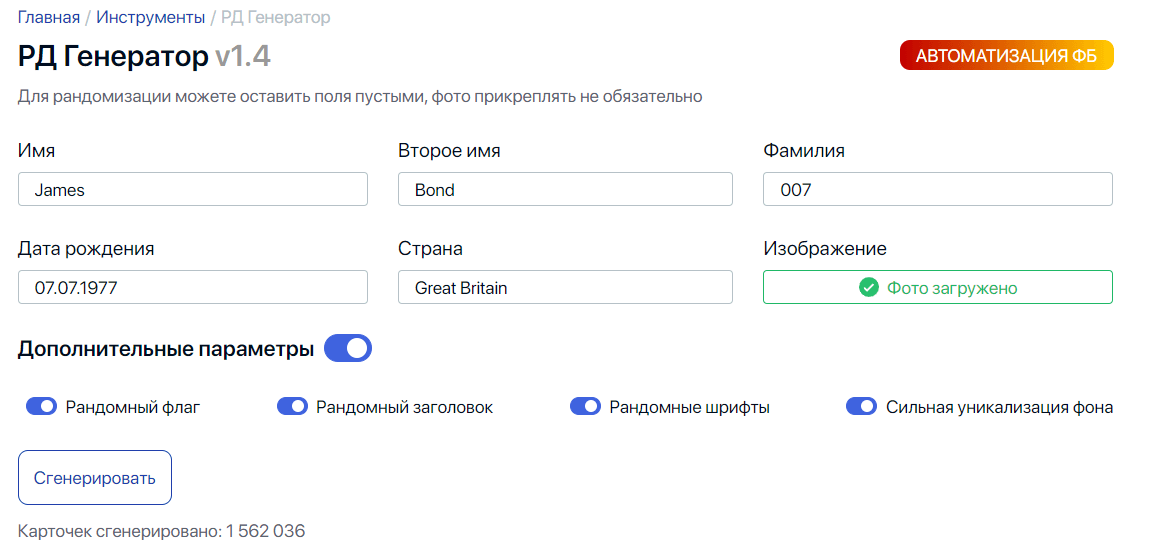Click the green checkmark icon for uploaded photo
The height and width of the screenshot is (546, 1149).
tap(868, 288)
